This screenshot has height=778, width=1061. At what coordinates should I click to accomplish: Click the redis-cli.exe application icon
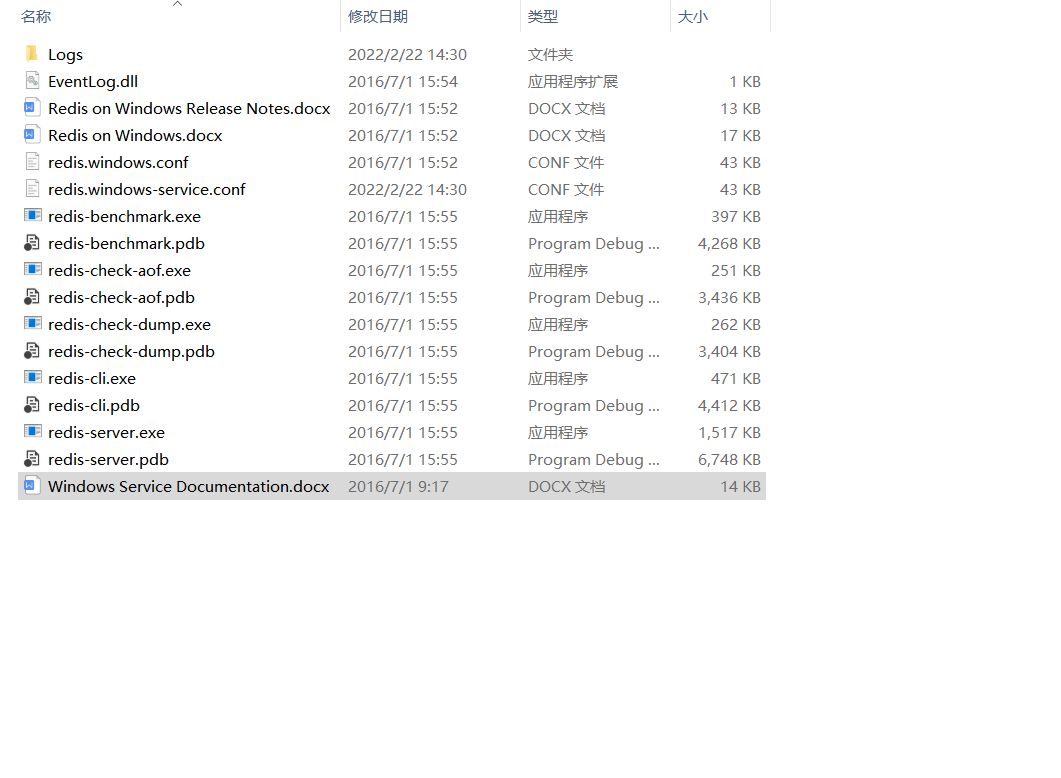pyautogui.click(x=32, y=377)
